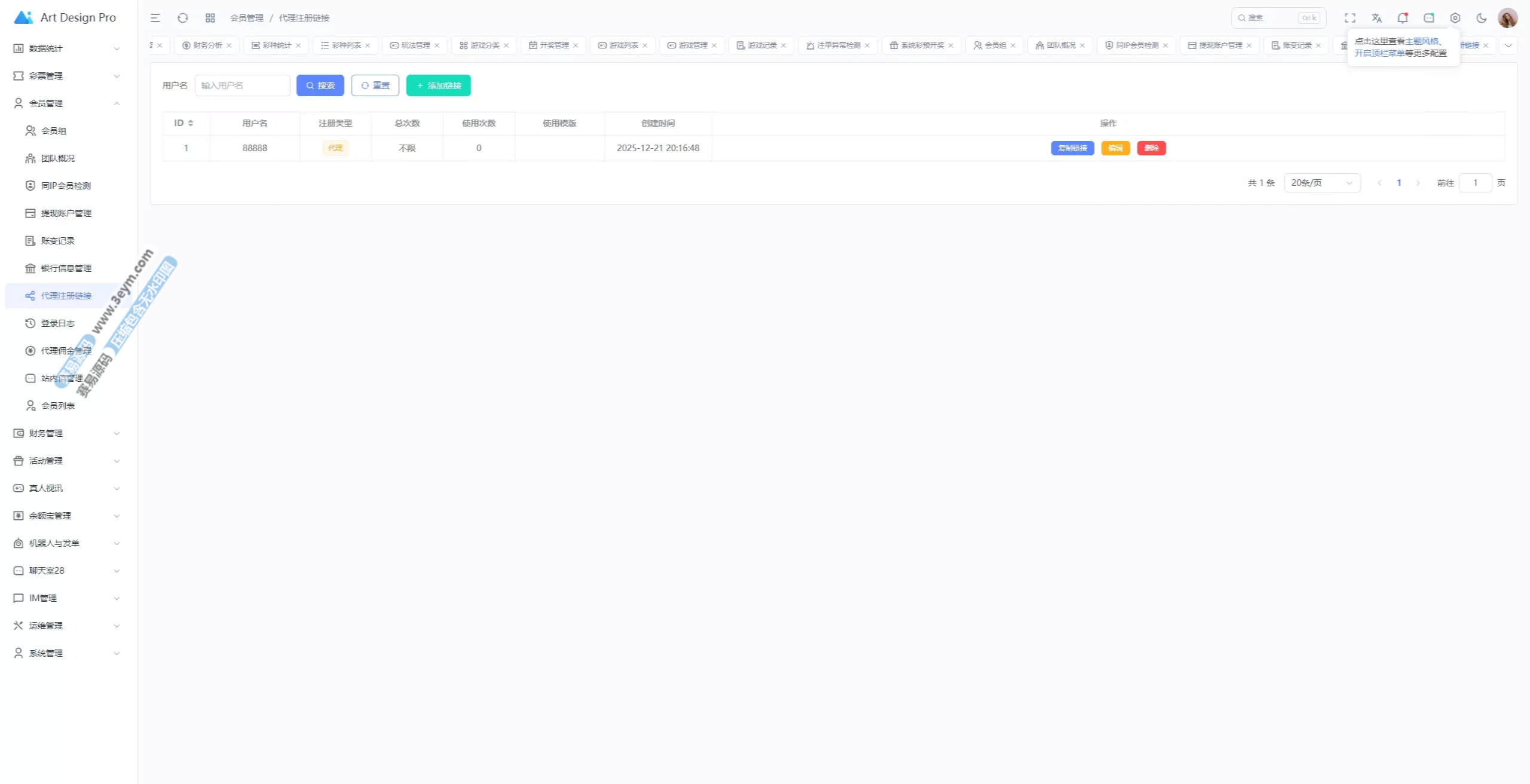This screenshot has width=1530, height=784.
Task: Toggle dark mode moon icon
Action: tap(1482, 18)
